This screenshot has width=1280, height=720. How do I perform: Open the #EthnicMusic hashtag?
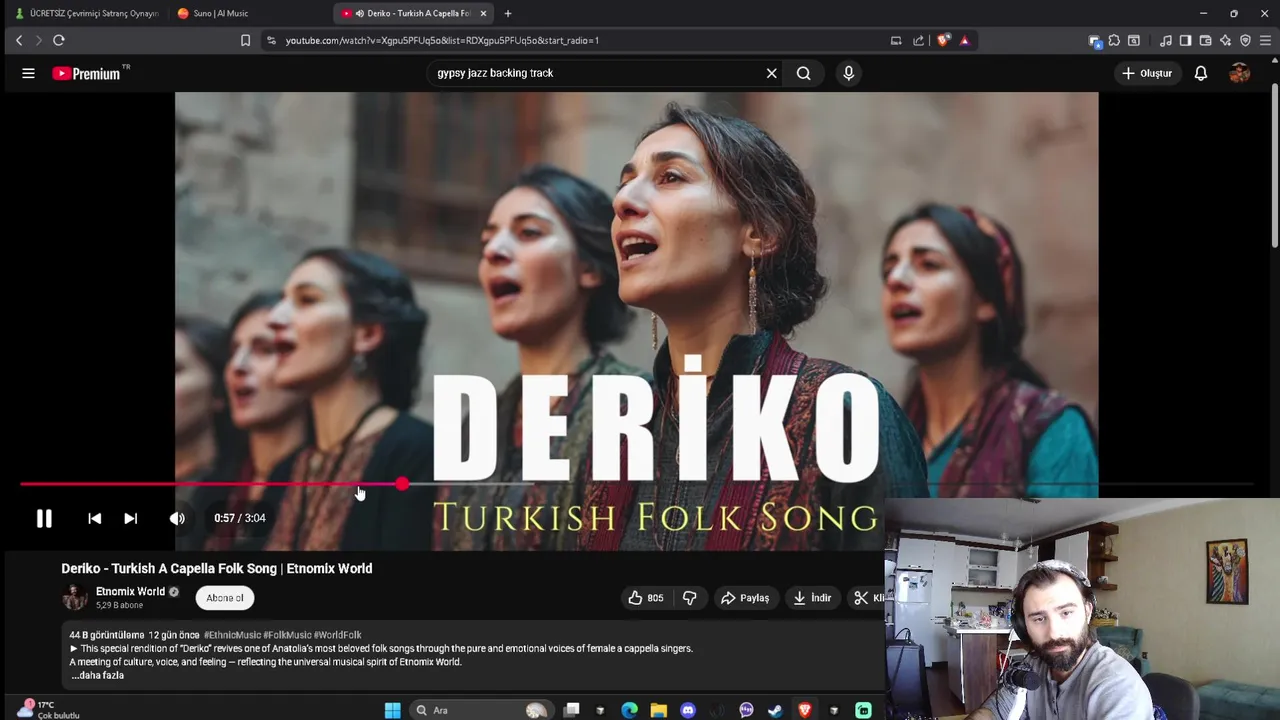[232, 635]
